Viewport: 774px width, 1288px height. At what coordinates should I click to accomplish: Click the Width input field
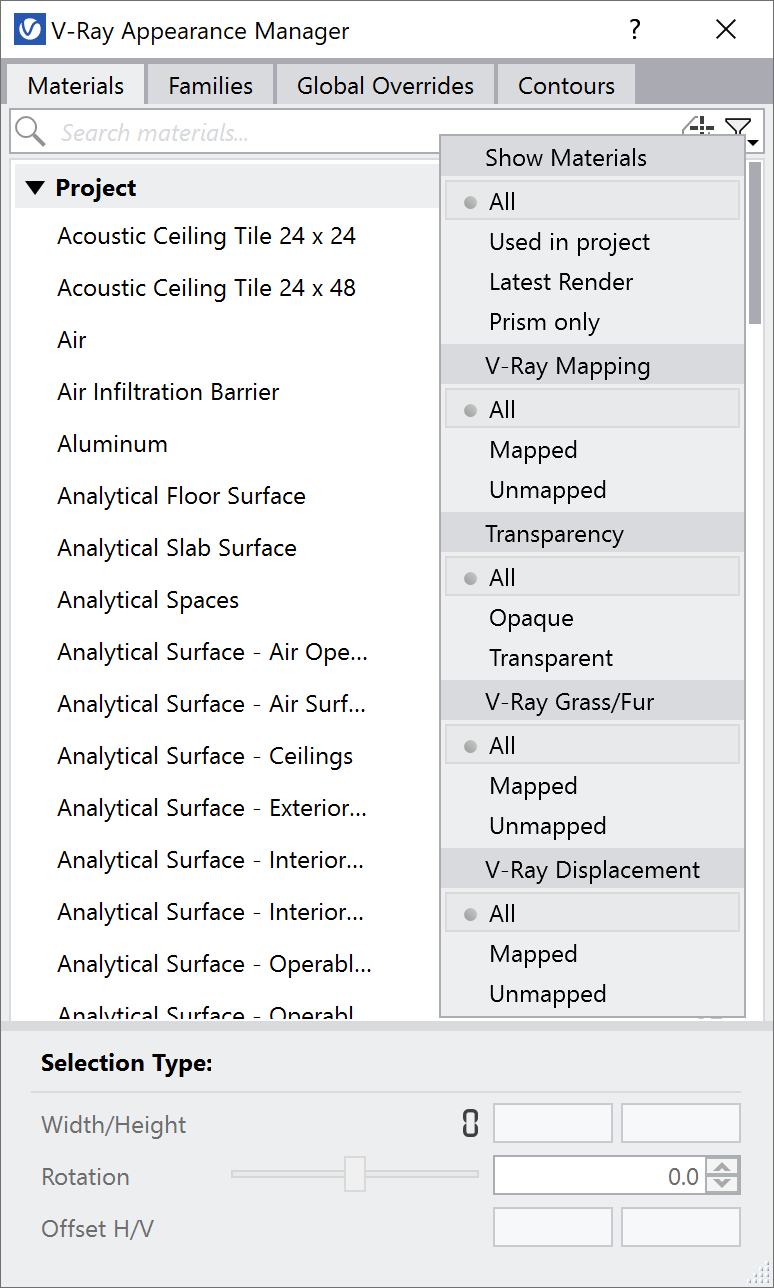(553, 1124)
